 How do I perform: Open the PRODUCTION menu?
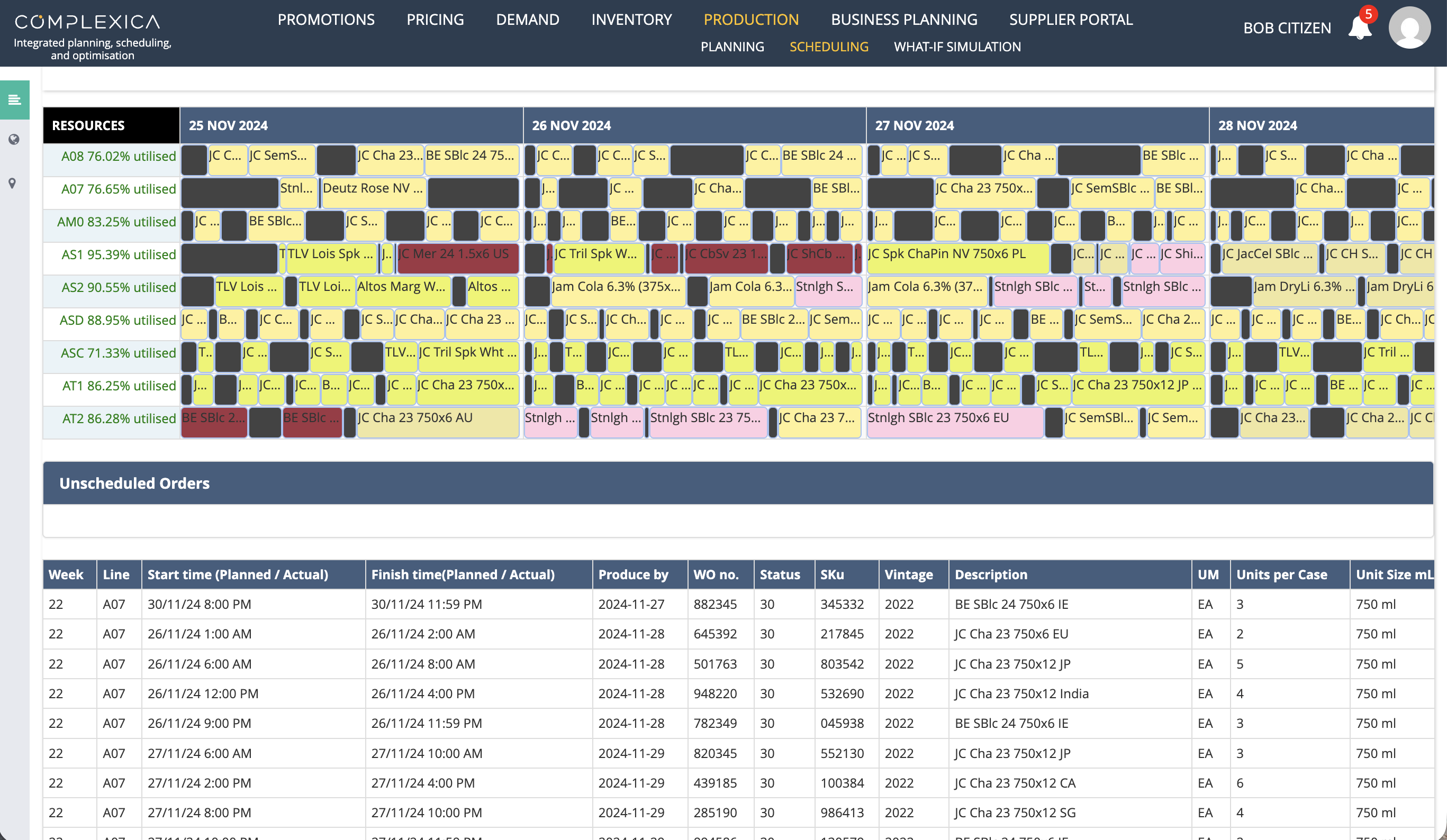pos(751,20)
